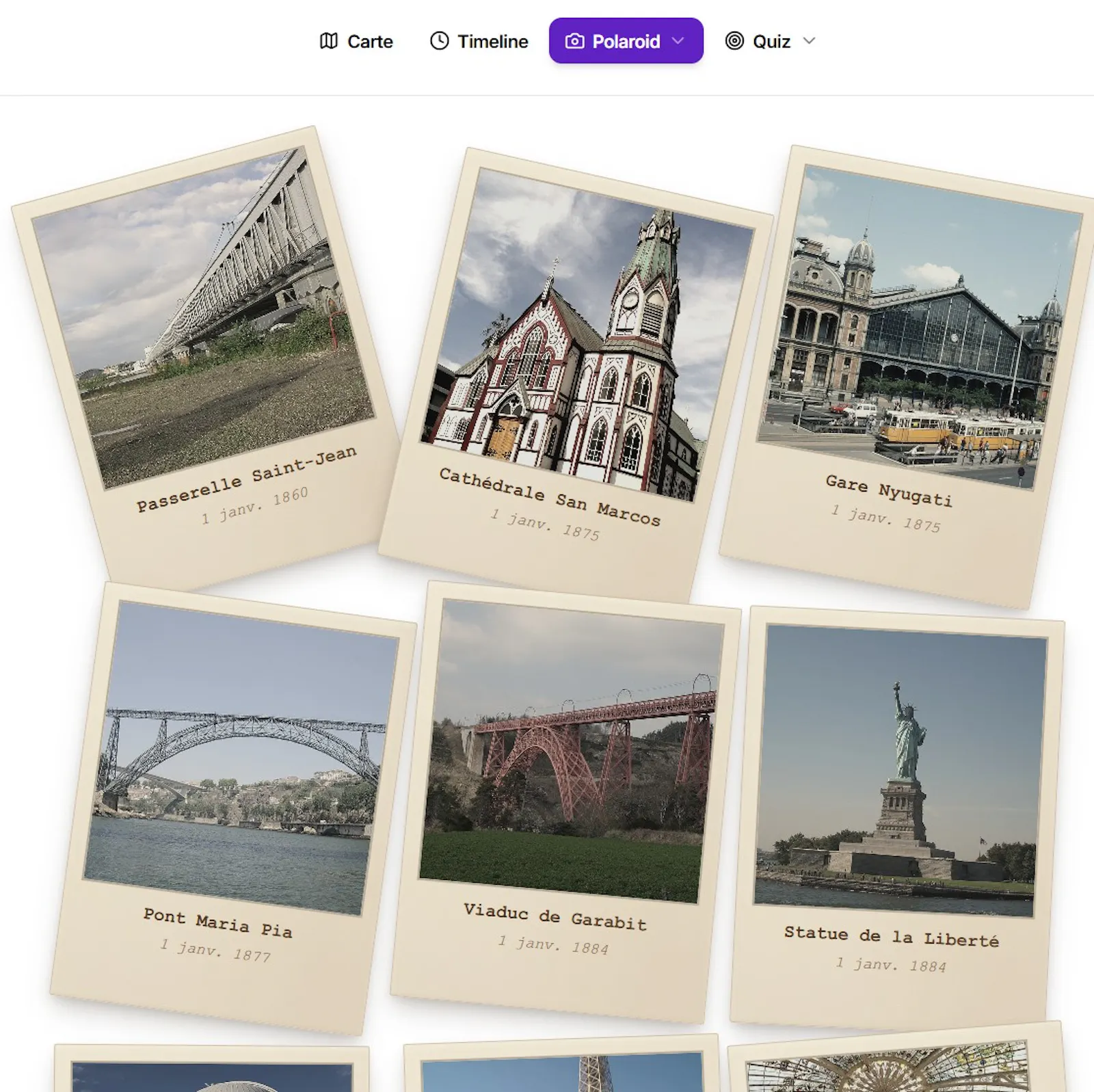Image resolution: width=1094 pixels, height=1092 pixels.
Task: Click the caption "Viaduc de Garabit"
Action: pyautogui.click(x=555, y=917)
